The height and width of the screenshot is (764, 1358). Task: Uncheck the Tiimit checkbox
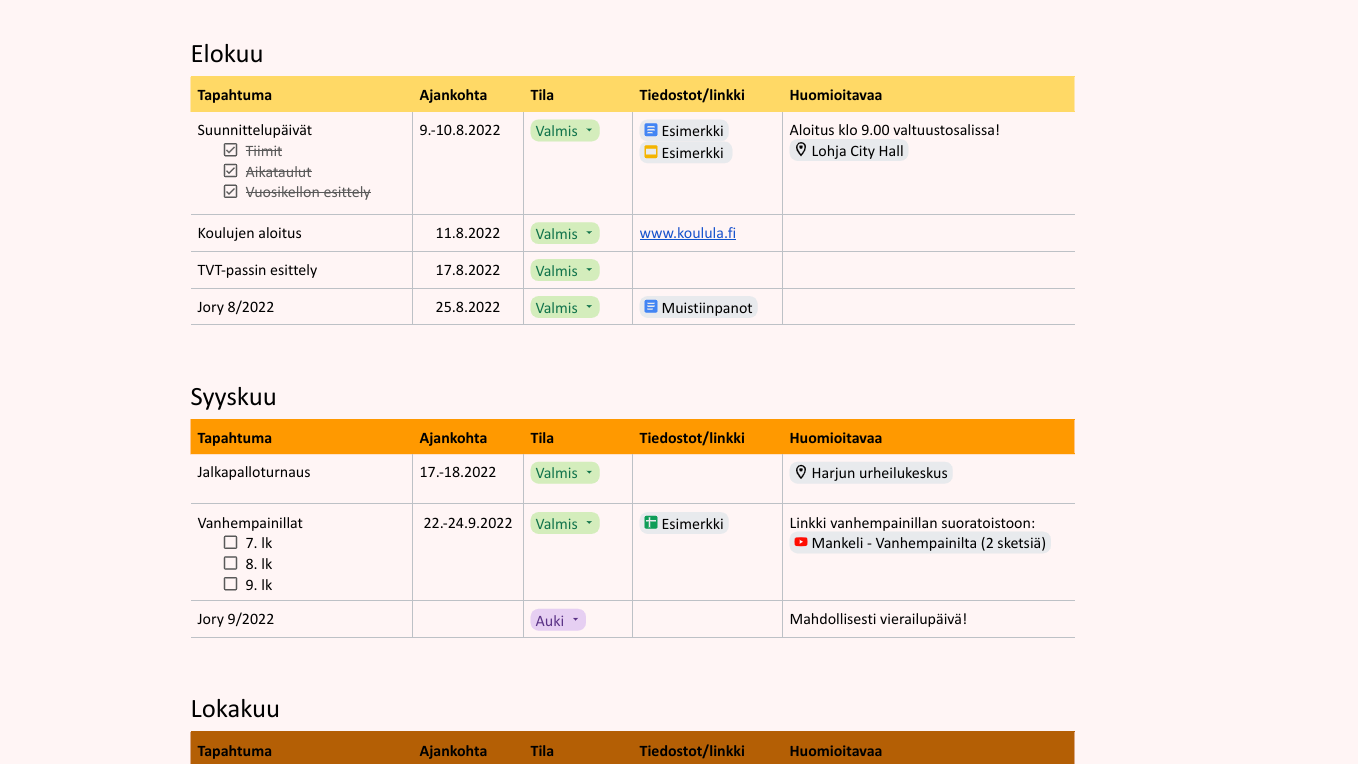(231, 150)
